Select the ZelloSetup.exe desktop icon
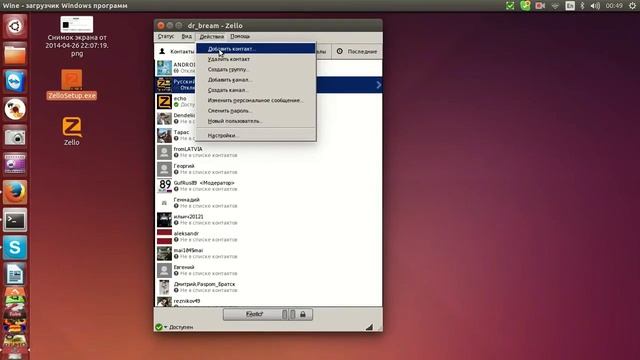Screen dimensions: 640x360 coord(72,85)
